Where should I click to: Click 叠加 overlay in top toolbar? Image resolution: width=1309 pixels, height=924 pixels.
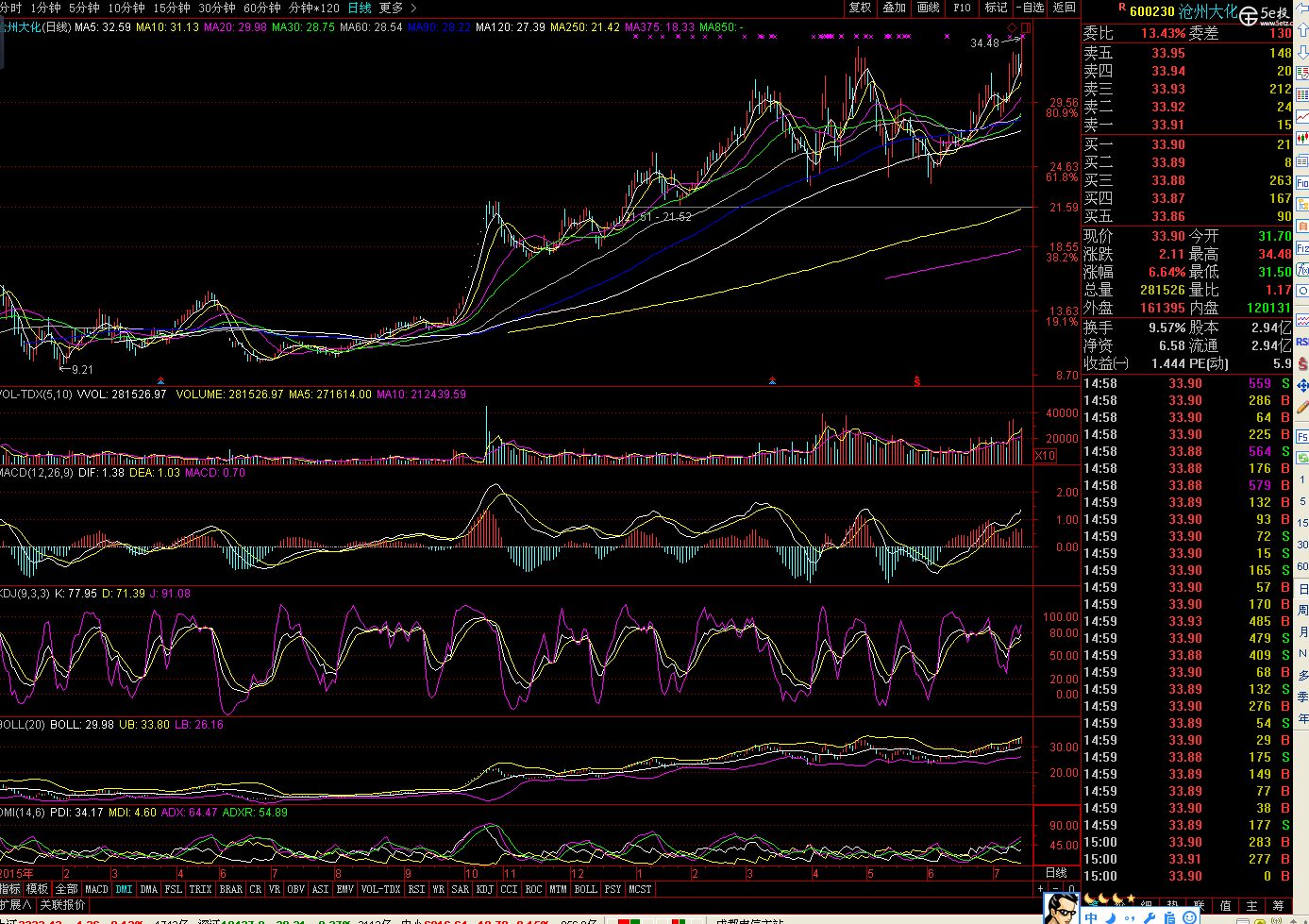(x=894, y=8)
